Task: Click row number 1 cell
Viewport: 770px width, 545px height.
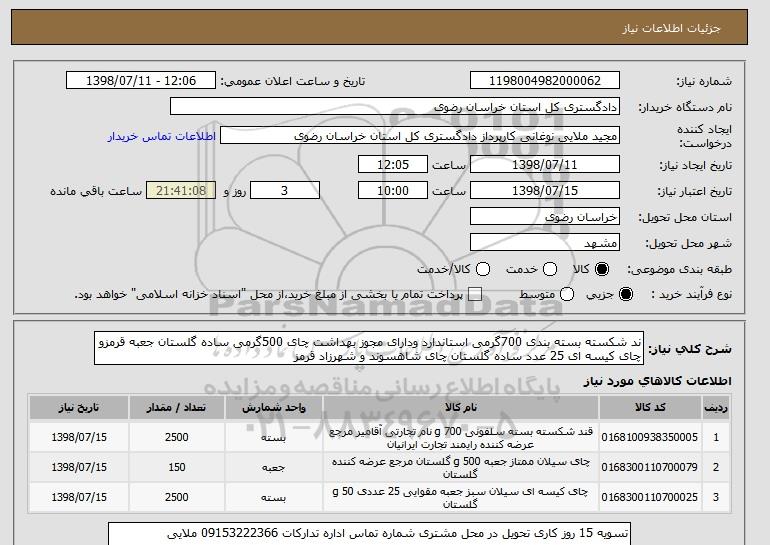Action: [715, 437]
